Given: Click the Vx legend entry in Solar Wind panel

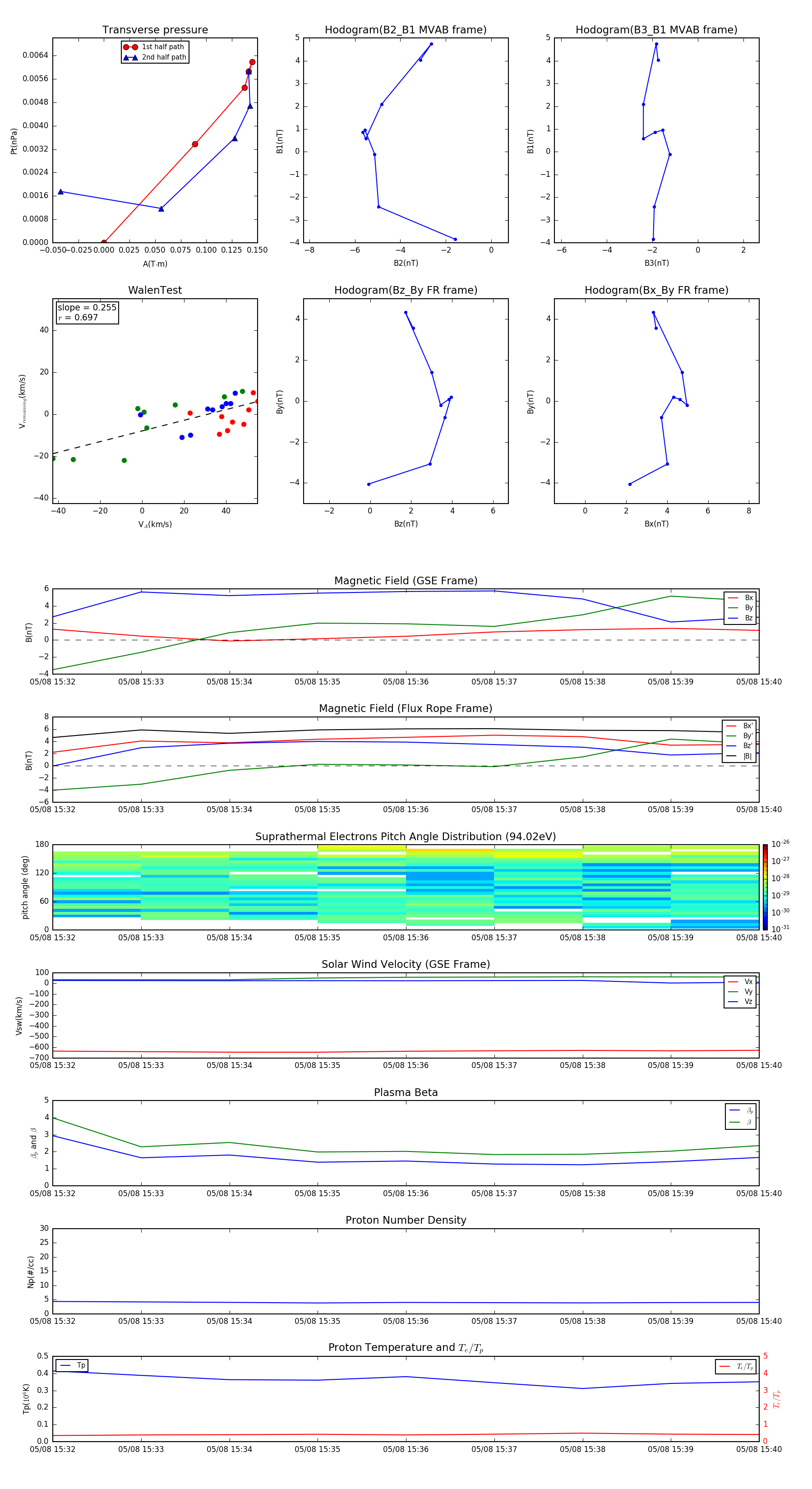Looking at the screenshot, I should pos(740,981).
